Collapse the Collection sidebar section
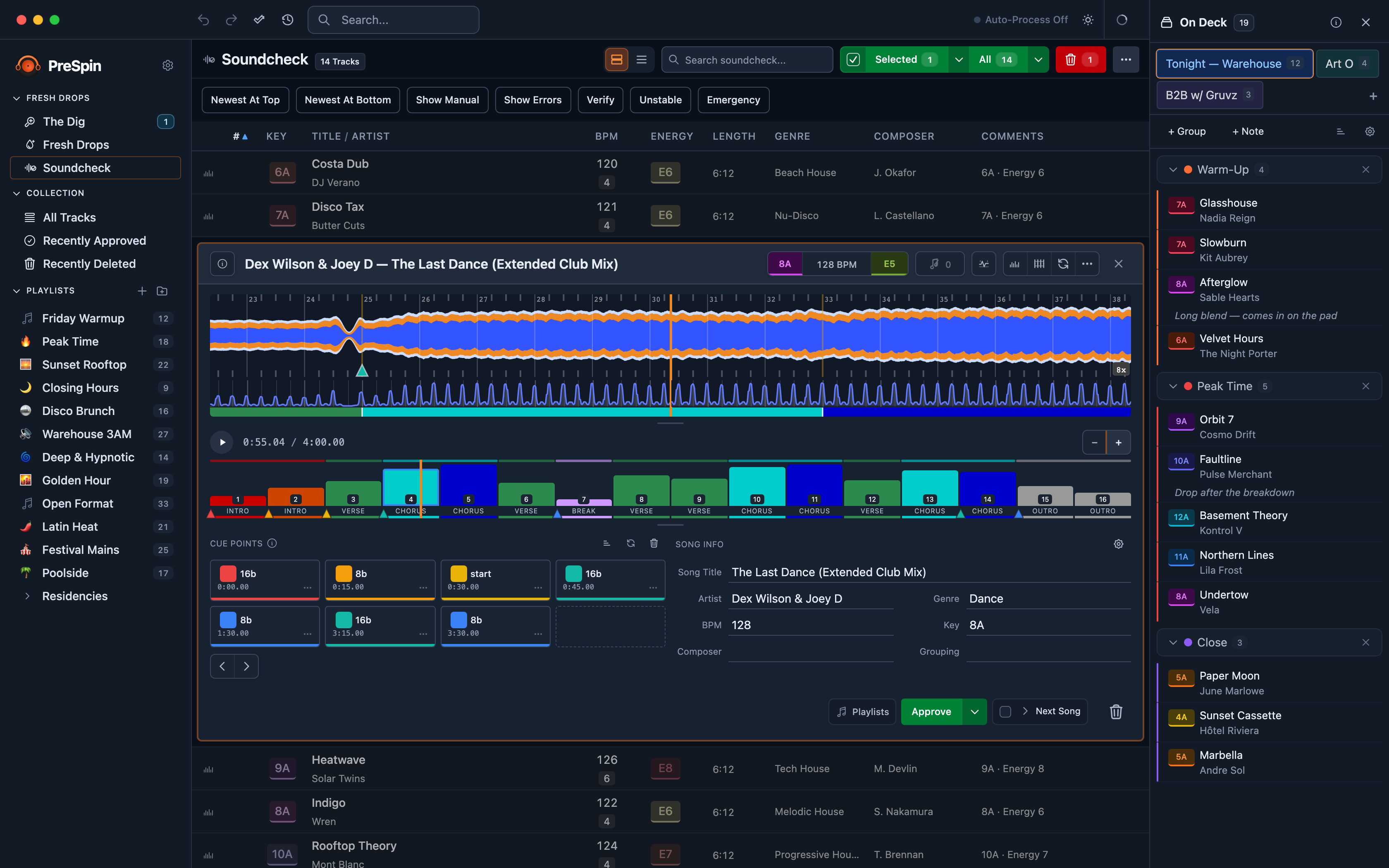Screen dimensions: 1389x868 17,193
